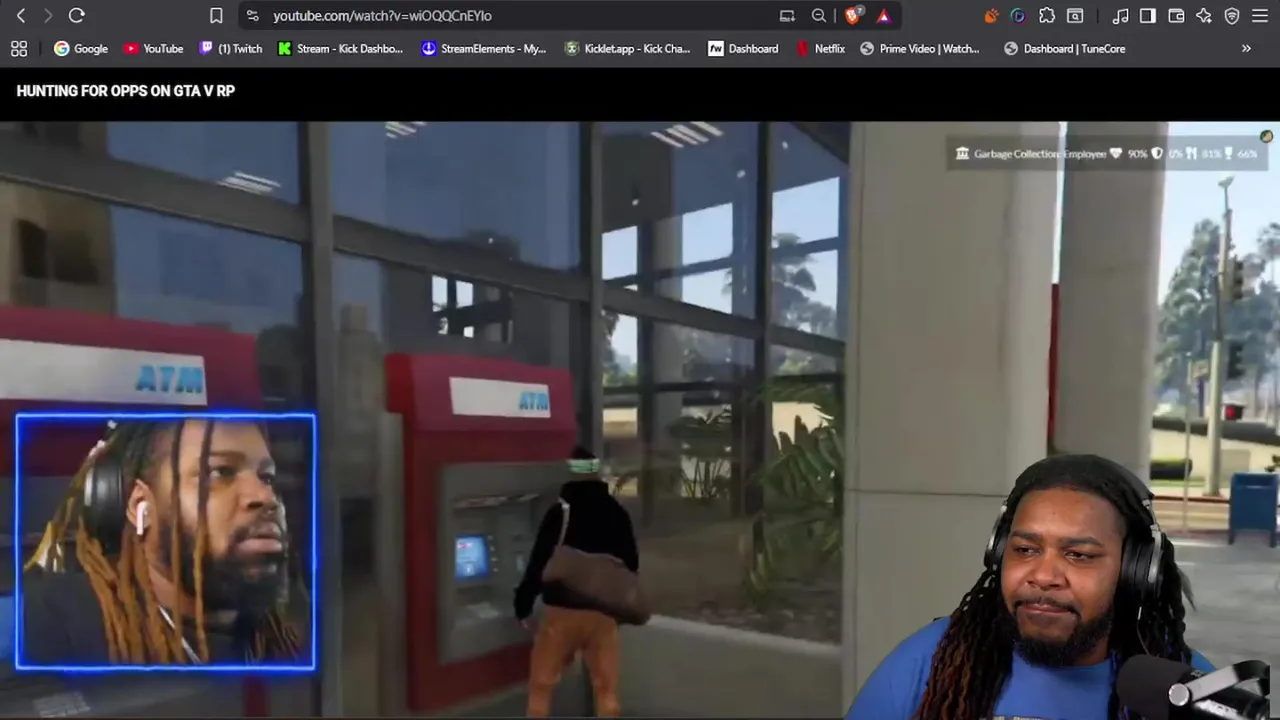Open the (1) Twitch bookmark

point(231,48)
